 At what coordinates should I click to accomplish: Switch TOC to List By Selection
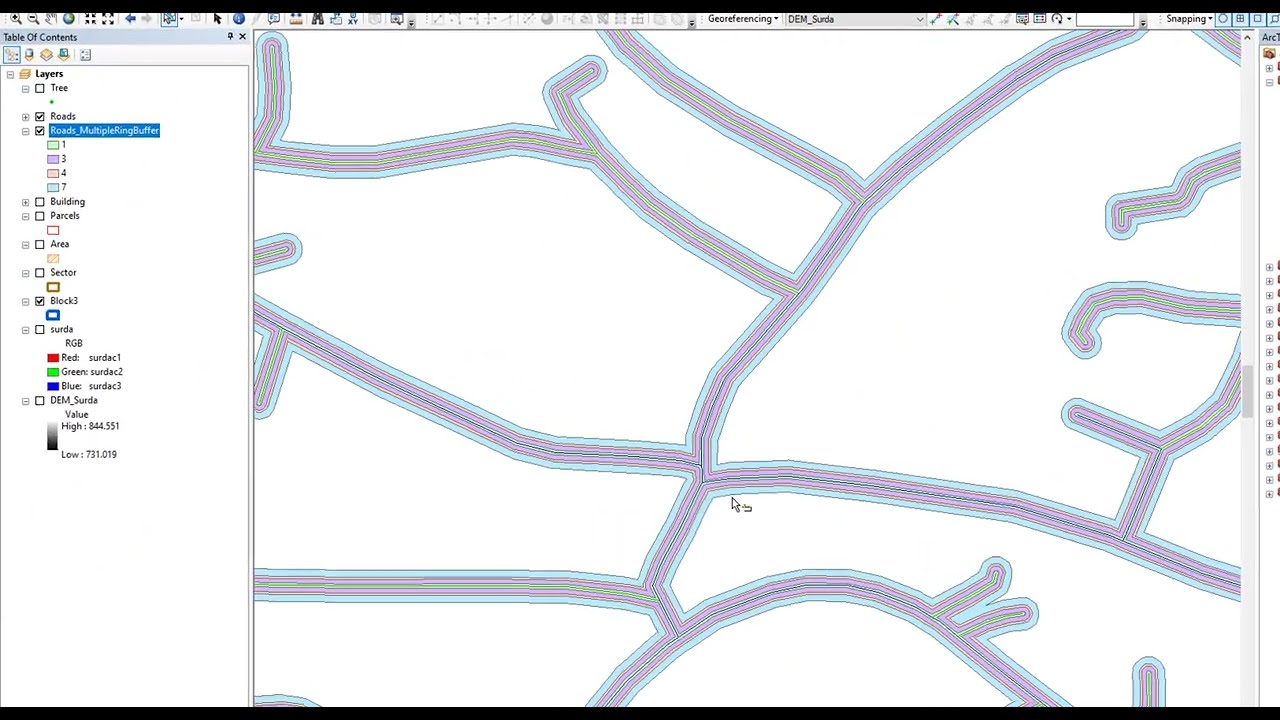[63, 55]
